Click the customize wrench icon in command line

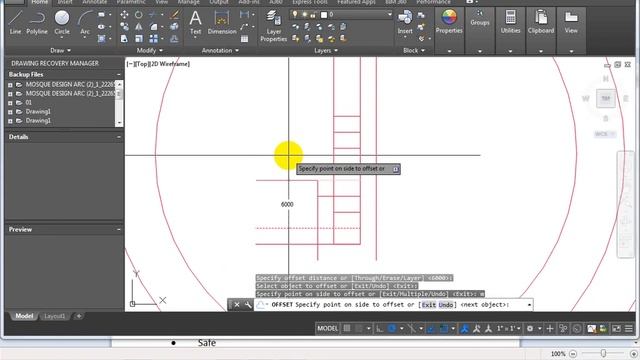coord(248,305)
